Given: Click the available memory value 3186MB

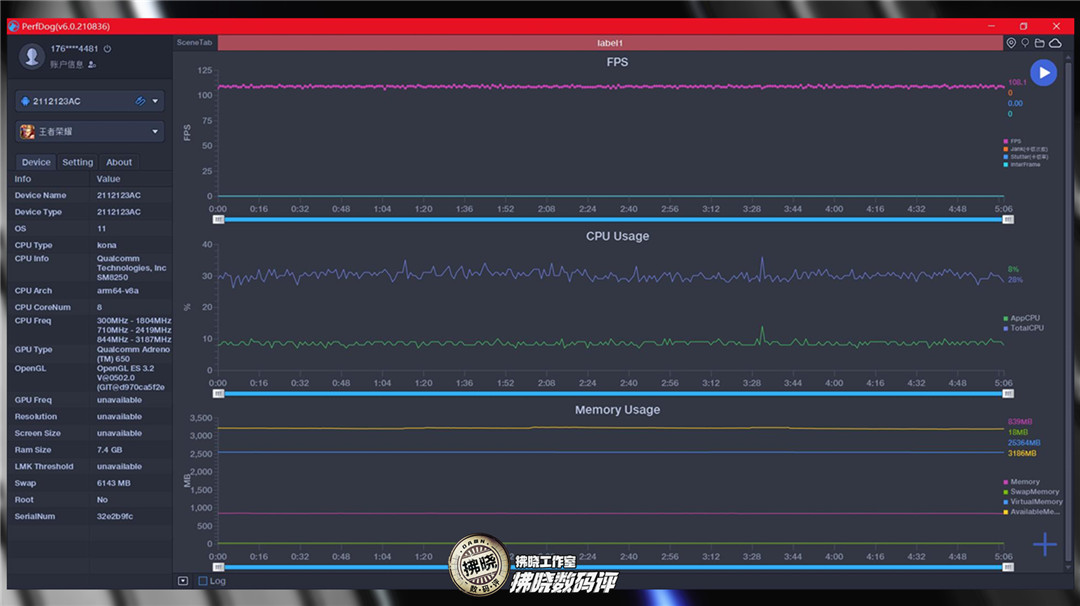Looking at the screenshot, I should [x=1022, y=454].
